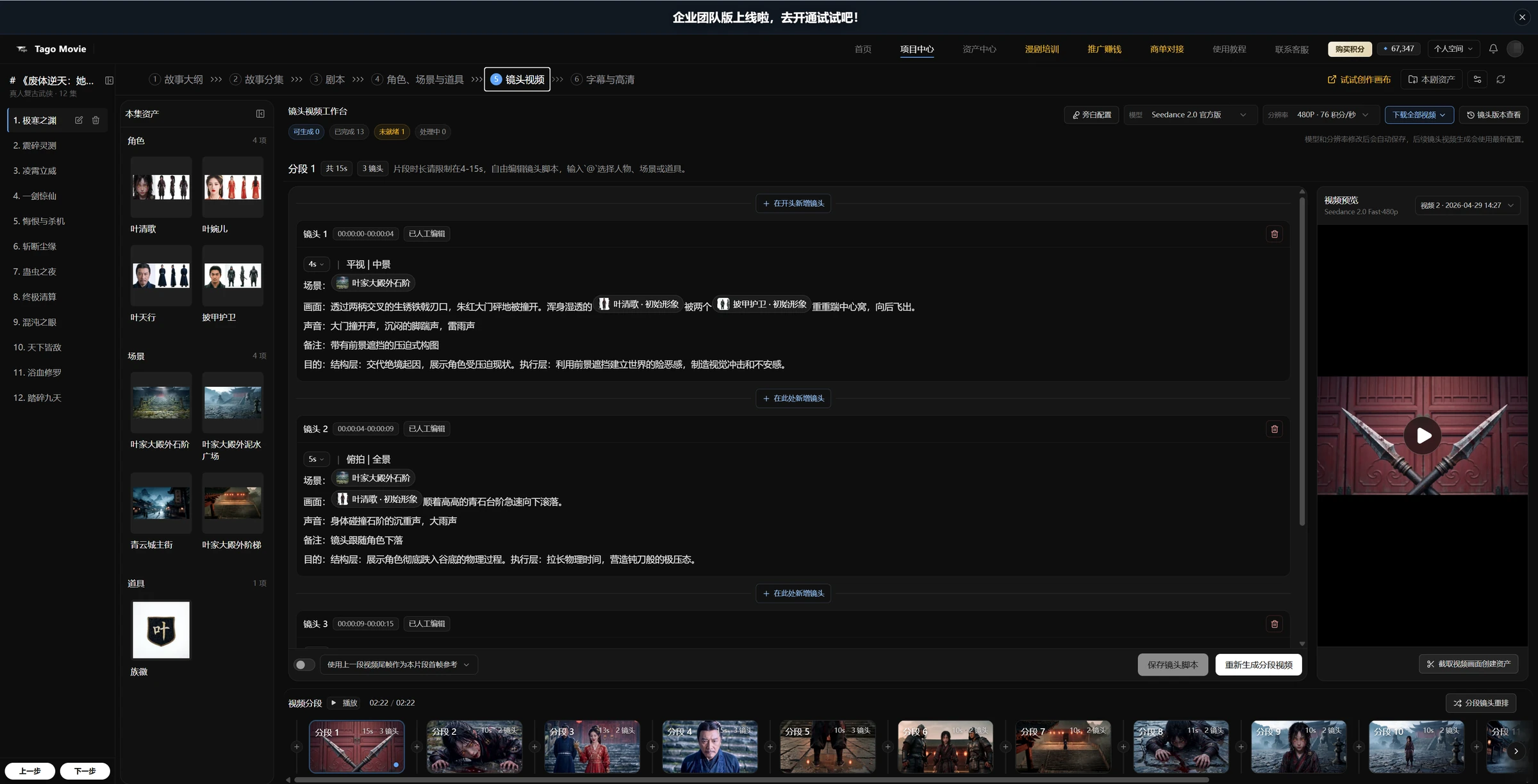The height and width of the screenshot is (784, 1538).
Task: Click the notification bell icon
Action: coord(1493,49)
